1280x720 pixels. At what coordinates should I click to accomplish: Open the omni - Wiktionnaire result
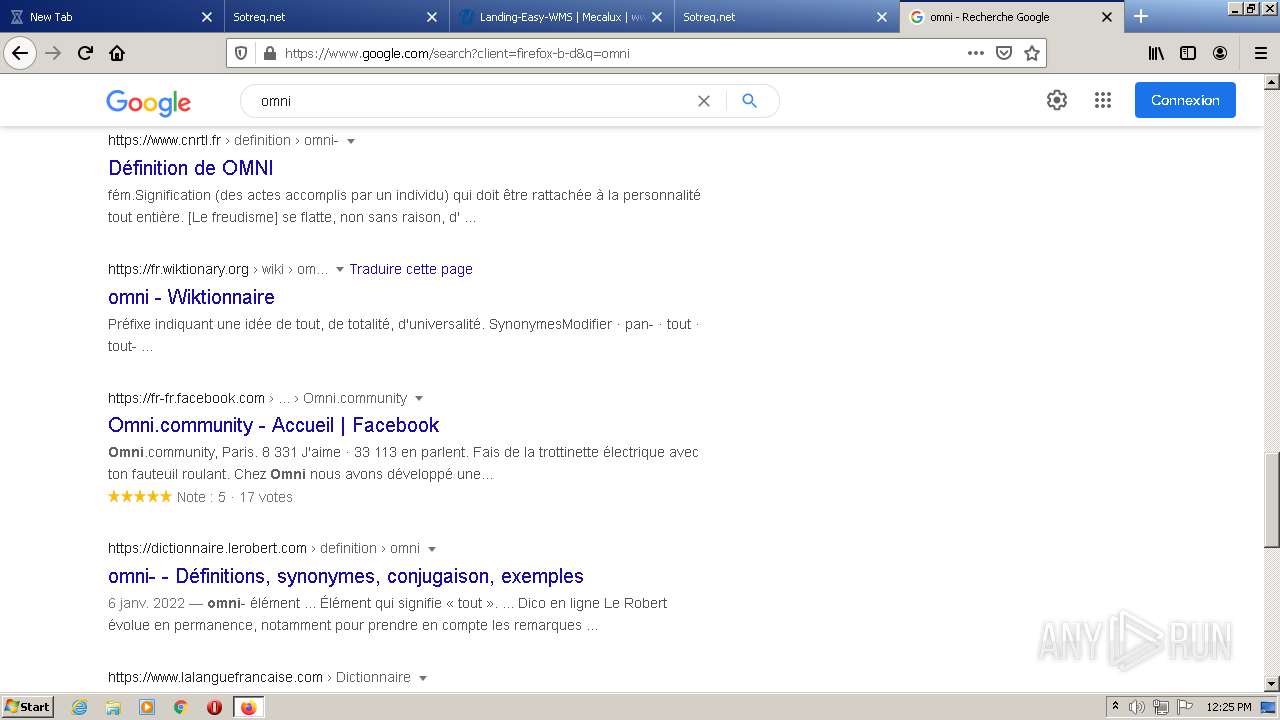(191, 297)
